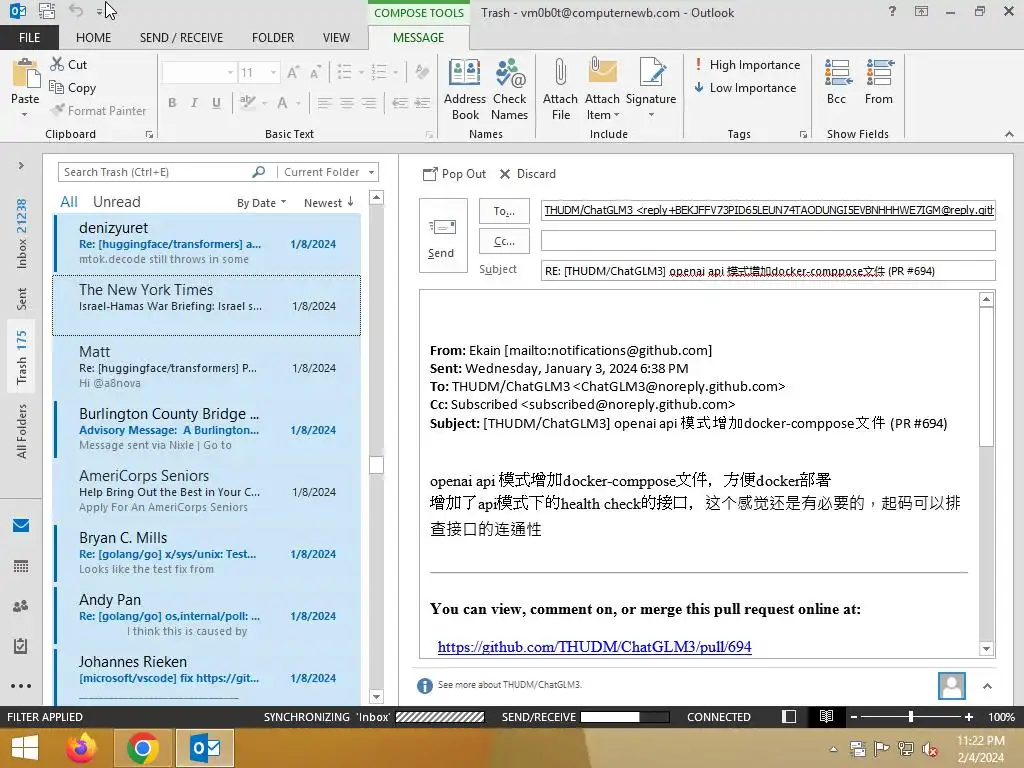Open the By Date sort dropdown

(261, 203)
